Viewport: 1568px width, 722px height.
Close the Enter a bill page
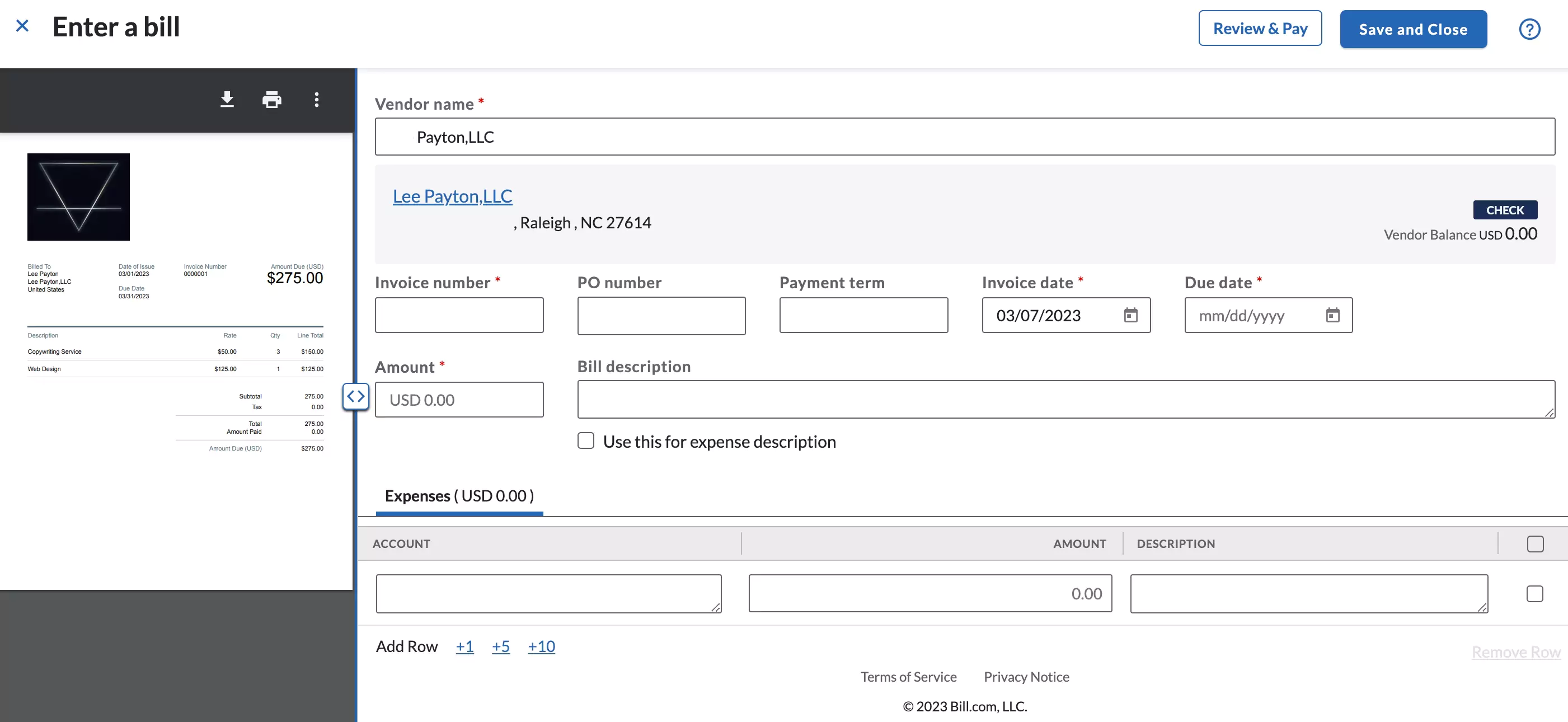pyautogui.click(x=22, y=26)
